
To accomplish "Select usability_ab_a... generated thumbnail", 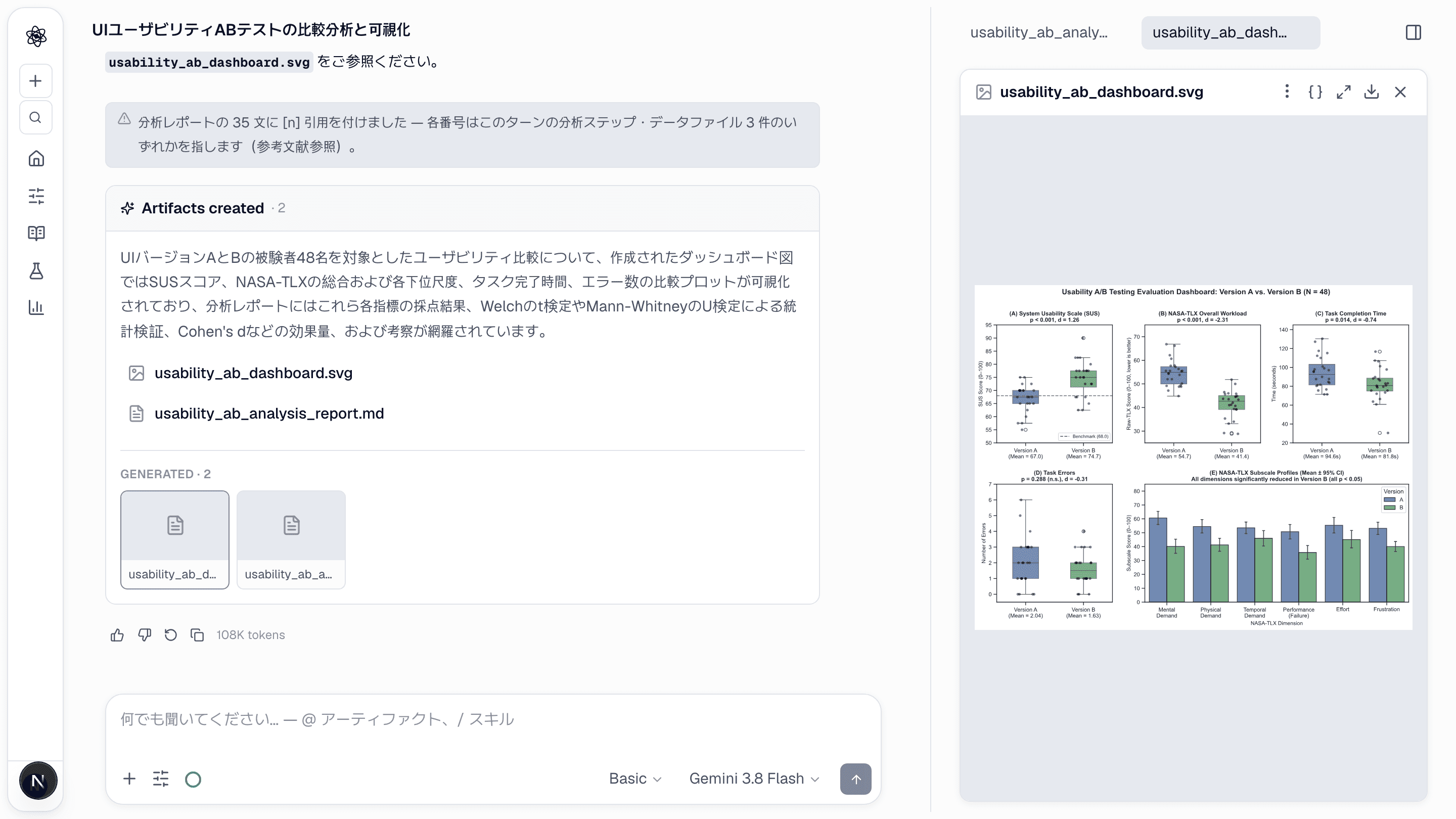I will (291, 540).
